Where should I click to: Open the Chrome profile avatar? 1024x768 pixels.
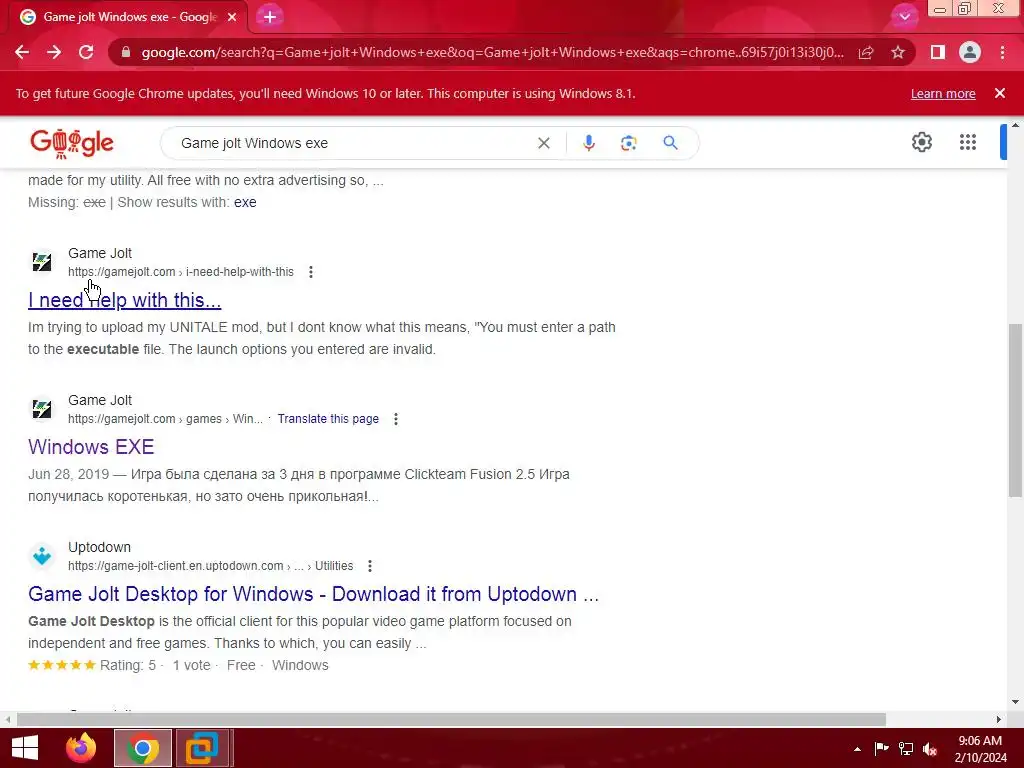pyautogui.click(x=970, y=52)
